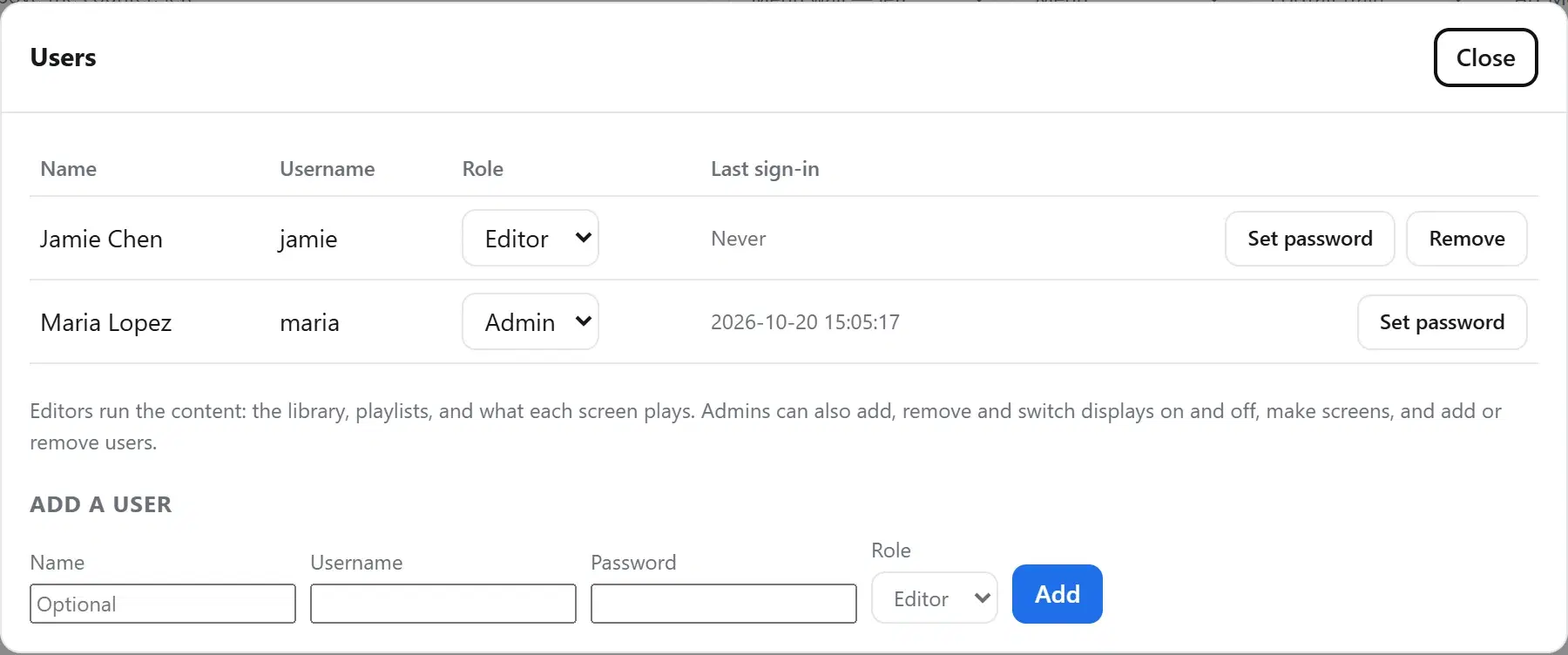Focus the optional Name input field
This screenshot has width=1568, height=655.
[x=163, y=604]
